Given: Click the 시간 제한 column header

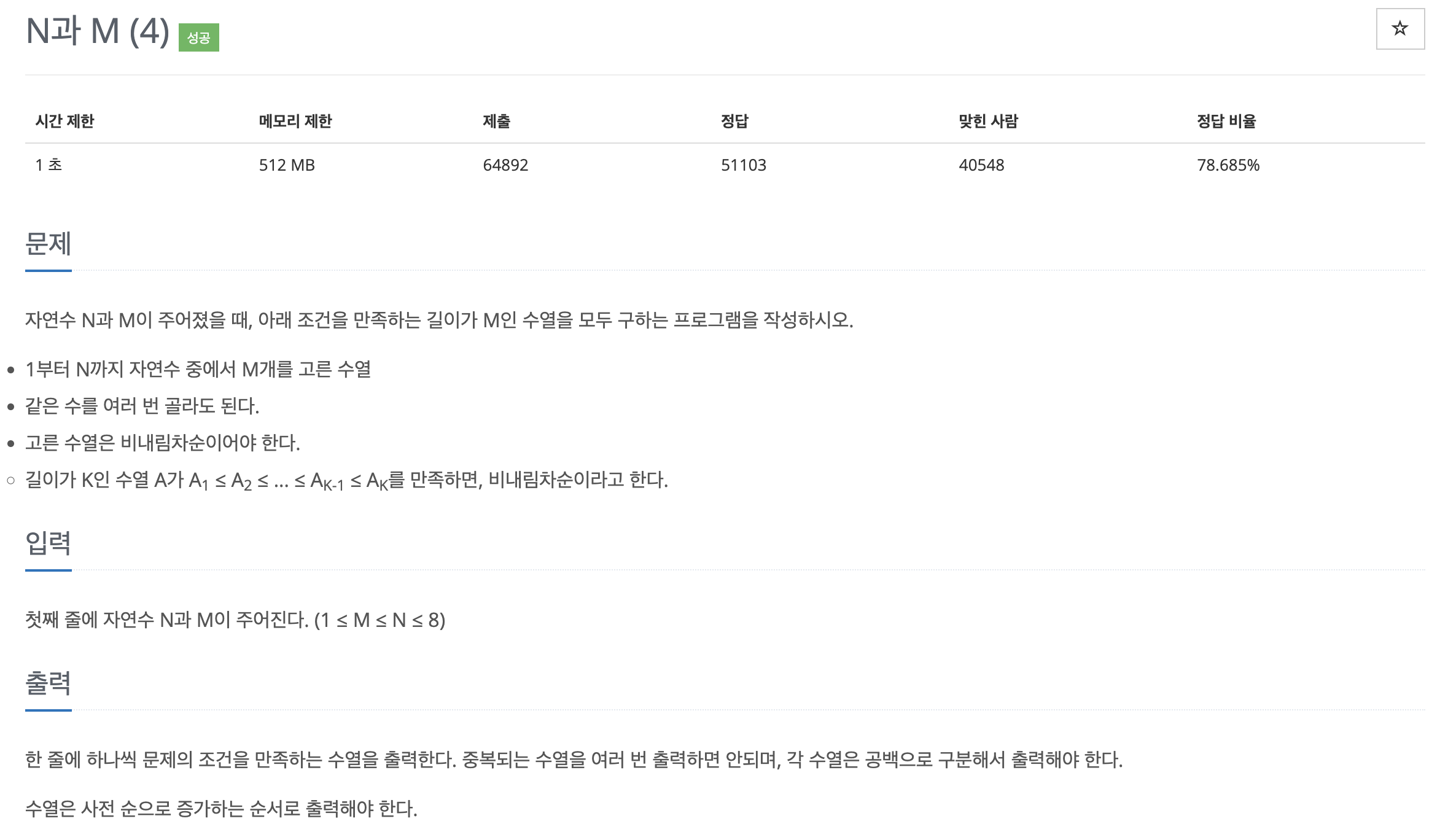Looking at the screenshot, I should coord(64,121).
